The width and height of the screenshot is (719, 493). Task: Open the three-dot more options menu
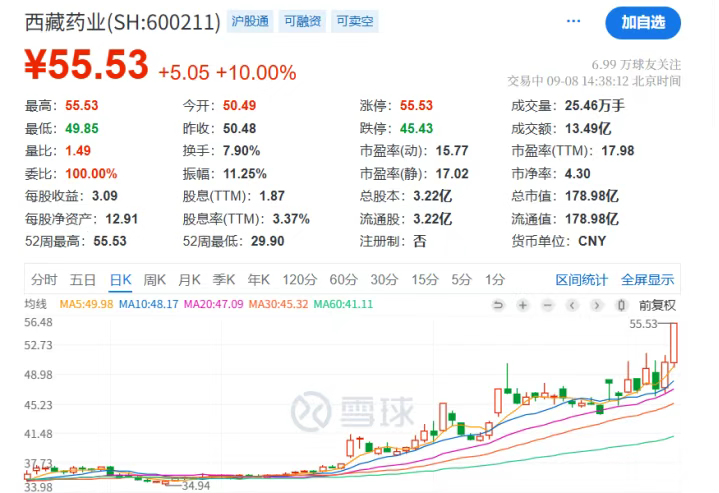pos(573,21)
